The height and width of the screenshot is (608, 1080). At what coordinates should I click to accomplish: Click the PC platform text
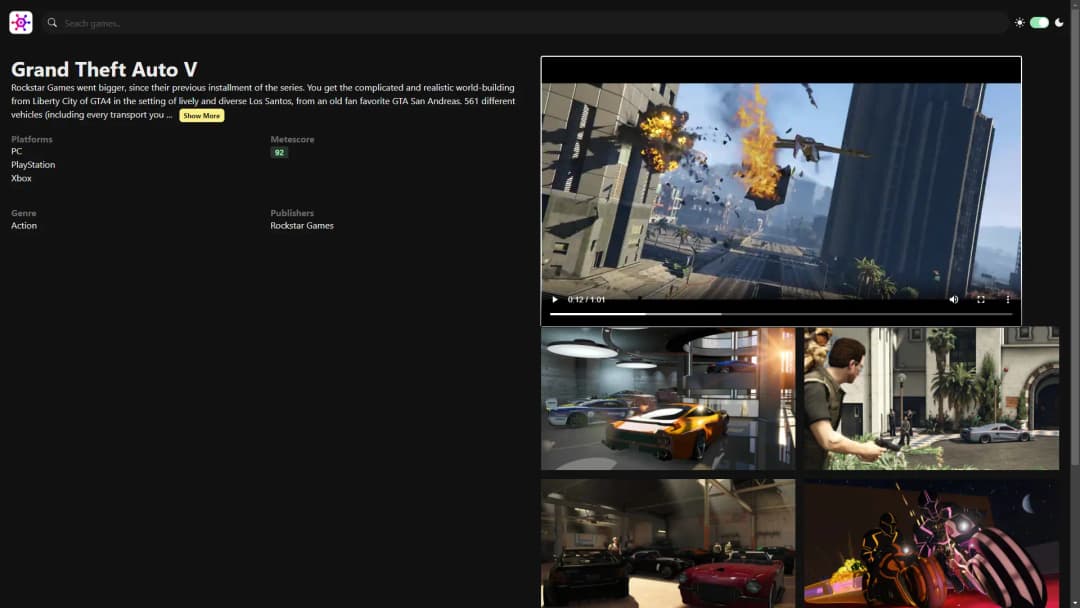pyautogui.click(x=17, y=151)
